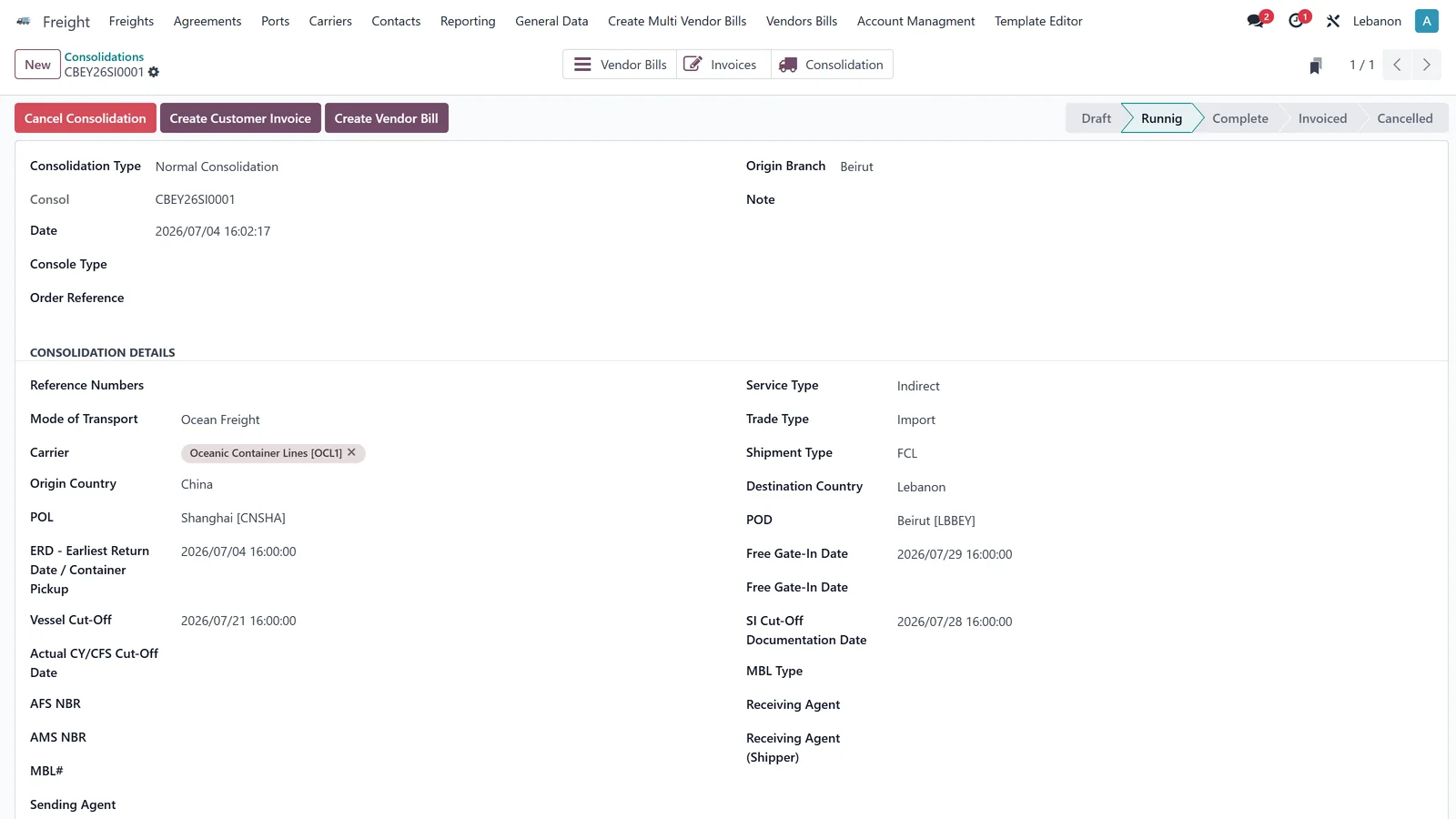1456x819 pixels.
Task: Open Vendor Bills smart button
Action: (x=620, y=65)
